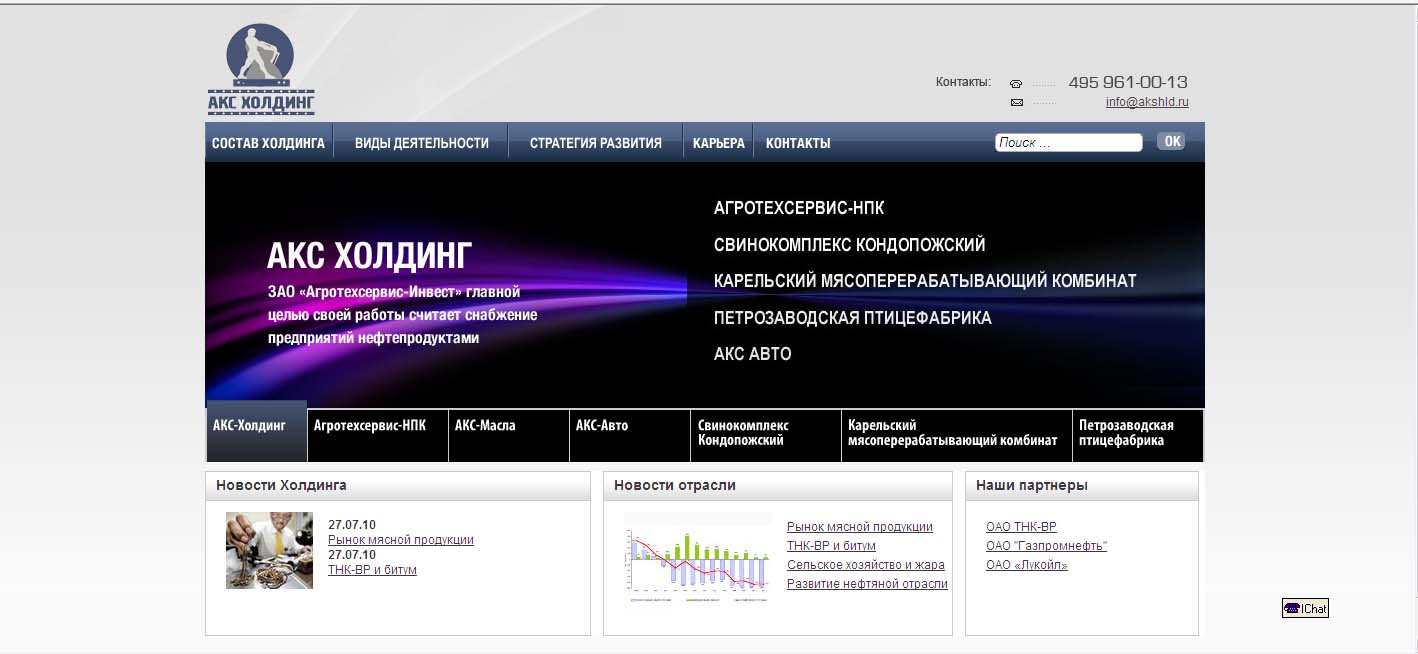The image size is (1418, 654).
Task: Click the industry news chart thumbnail
Action: point(697,557)
